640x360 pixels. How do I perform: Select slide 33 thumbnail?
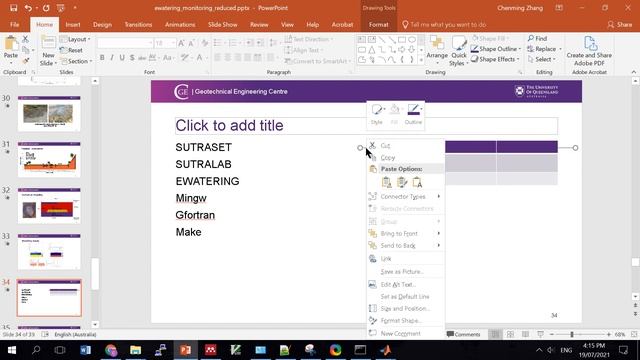(49, 251)
